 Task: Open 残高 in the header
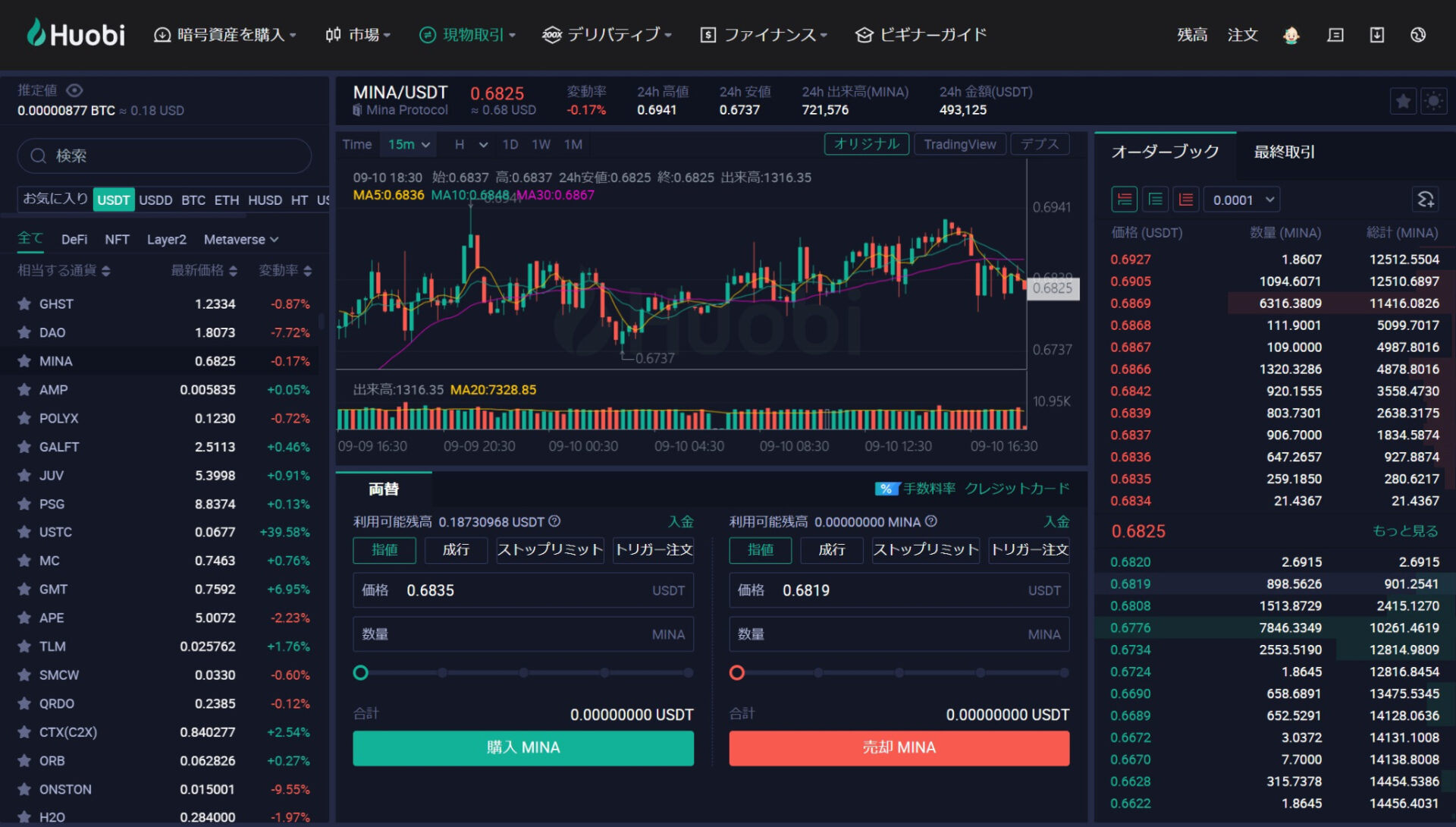pos(1192,35)
